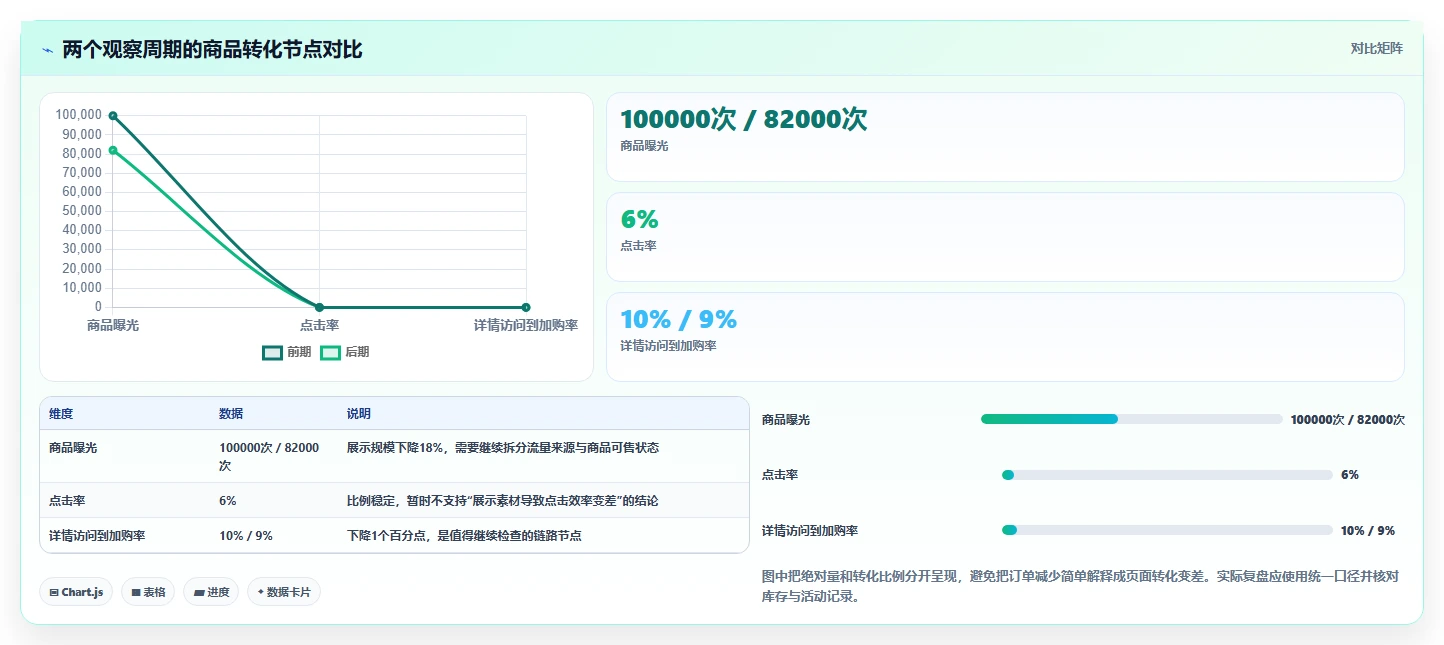Click the 100000次 / 82000次 data card

tap(1005, 137)
